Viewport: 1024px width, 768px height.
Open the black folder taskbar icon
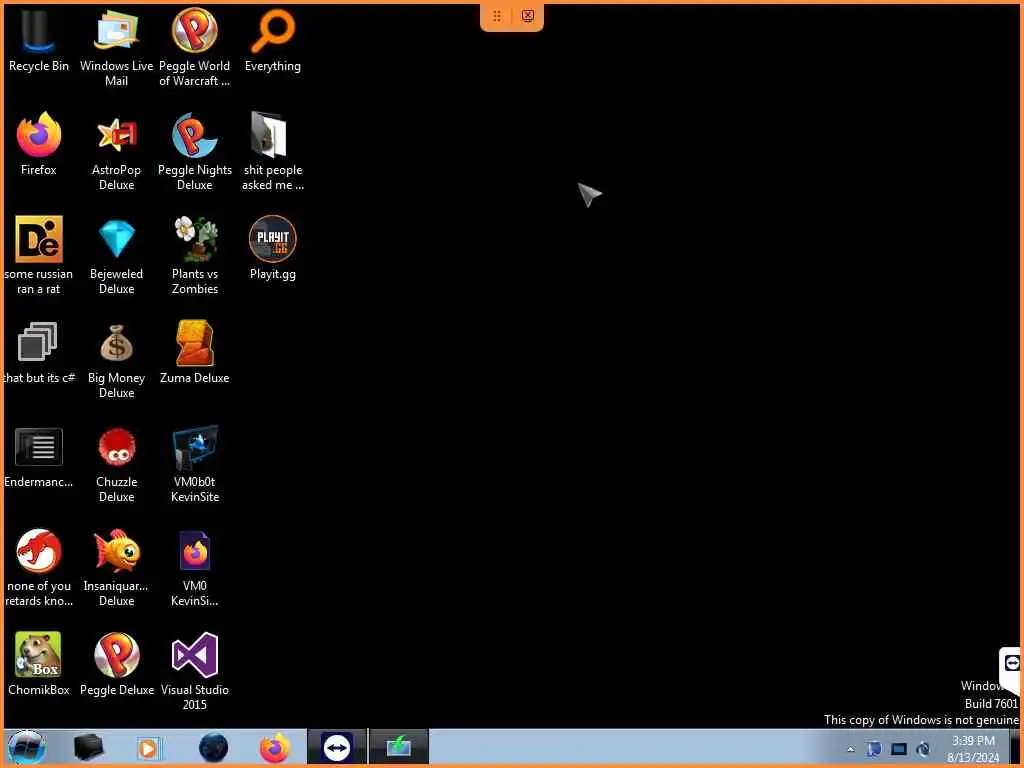[88, 747]
